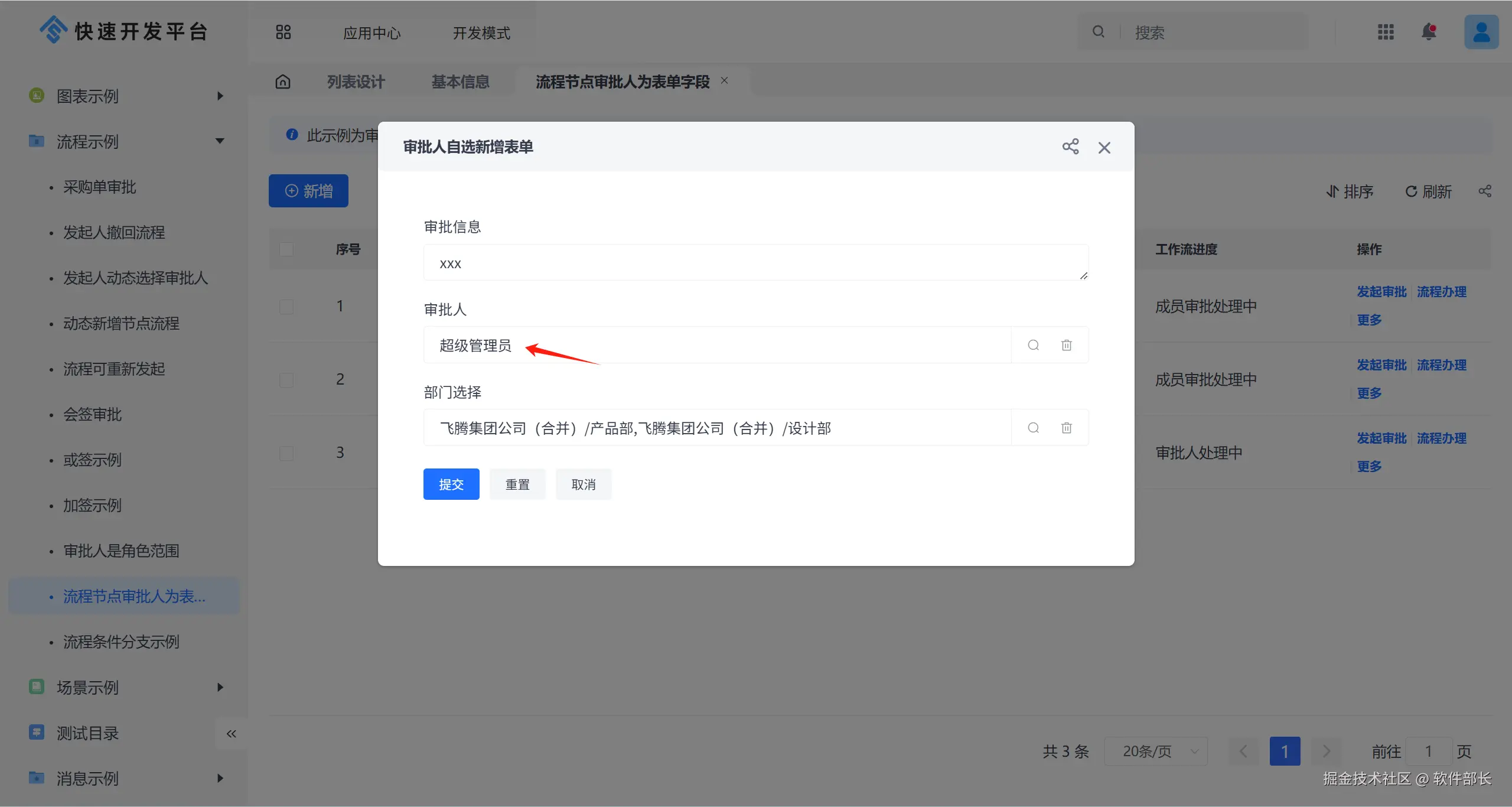1512x807 pixels.
Task: Collapse sidebar with double-chevron icon
Action: [231, 734]
